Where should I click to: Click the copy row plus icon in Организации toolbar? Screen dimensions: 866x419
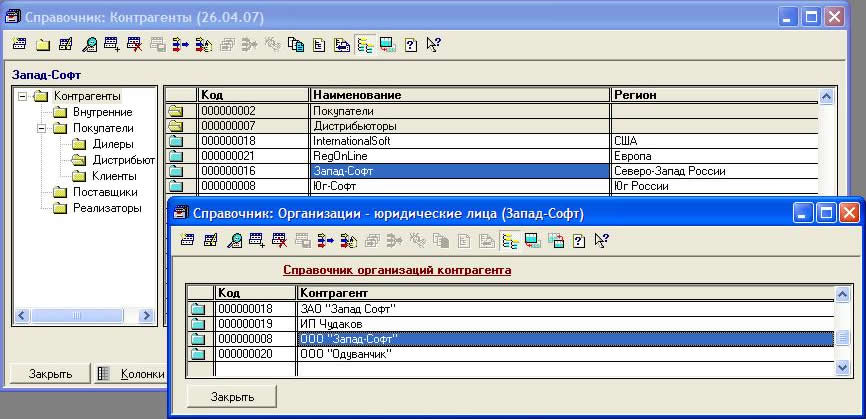(257, 240)
